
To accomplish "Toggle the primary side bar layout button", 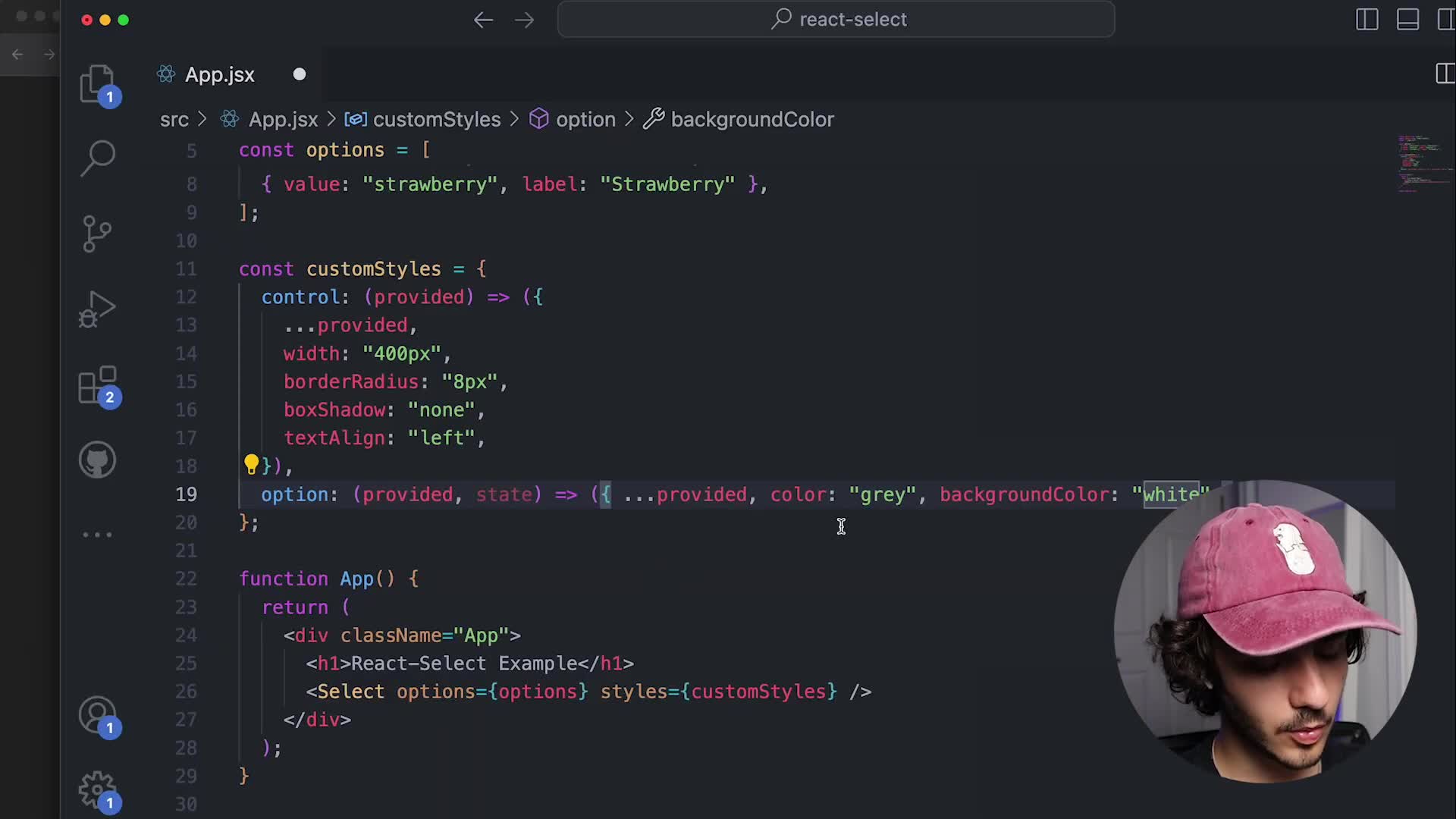I will pos(1367,20).
